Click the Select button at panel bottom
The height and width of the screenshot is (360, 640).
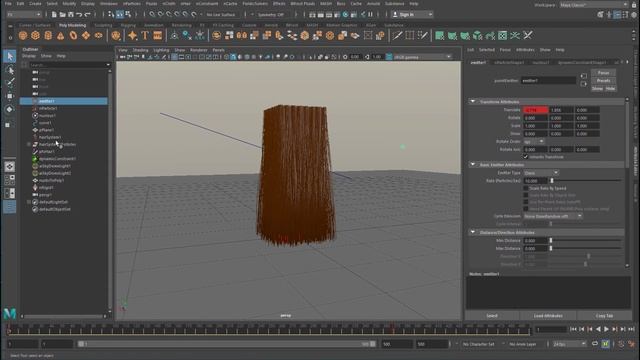tap(492, 316)
